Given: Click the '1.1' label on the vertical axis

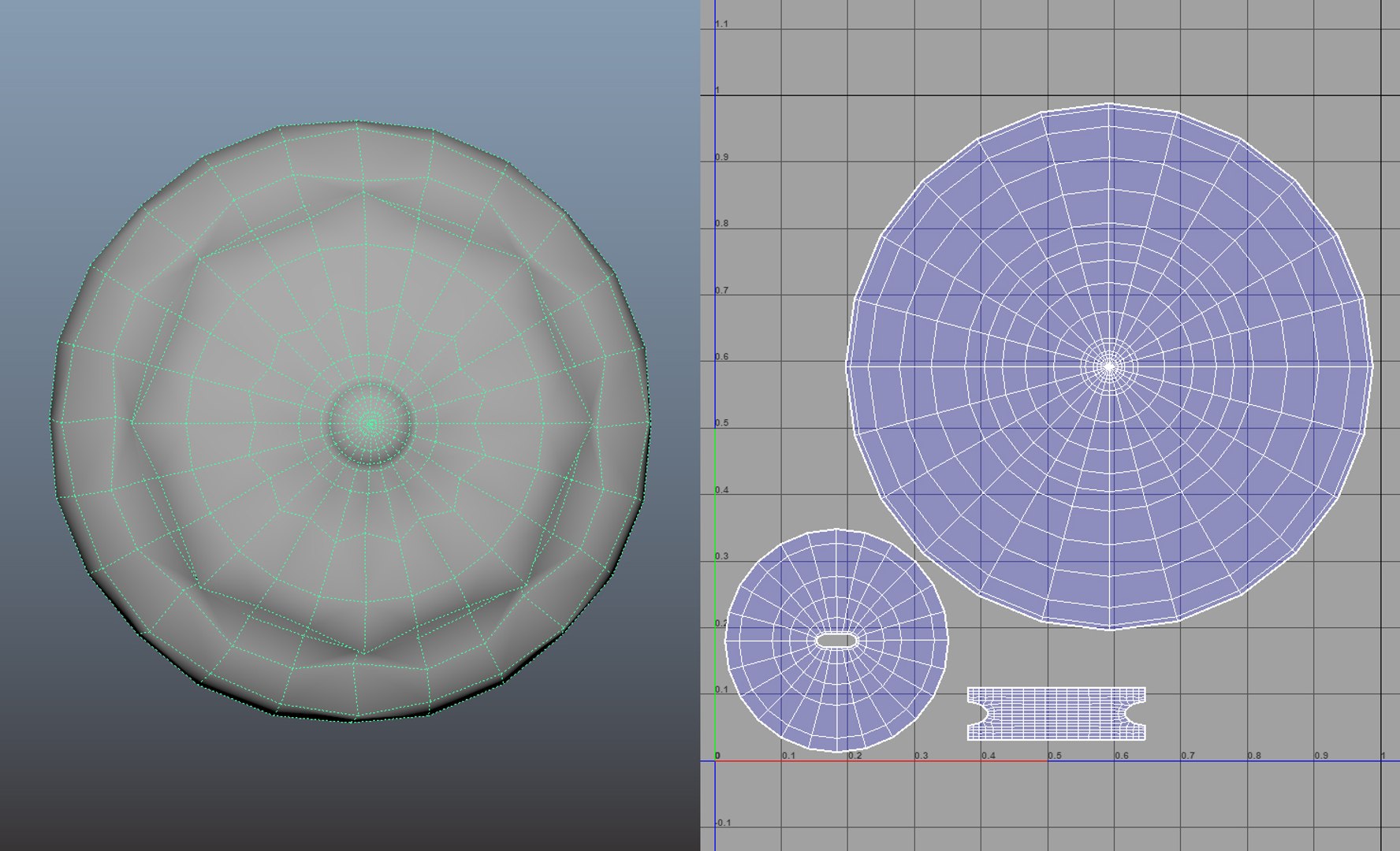Looking at the screenshot, I should pos(722,24).
